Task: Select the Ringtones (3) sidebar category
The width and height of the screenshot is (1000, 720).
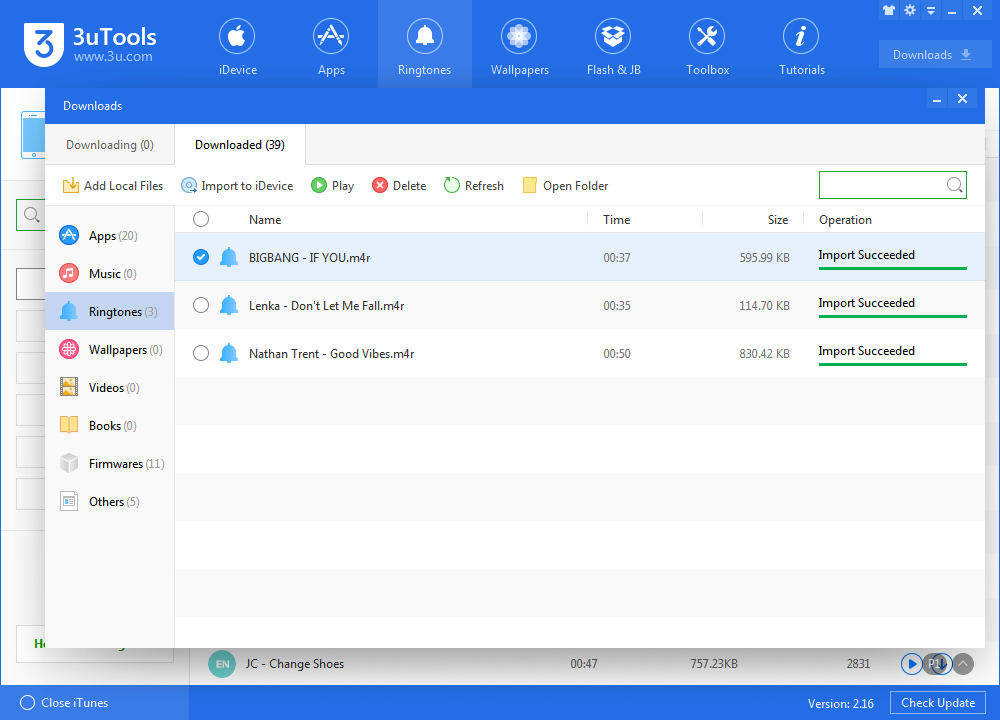Action: [110, 312]
